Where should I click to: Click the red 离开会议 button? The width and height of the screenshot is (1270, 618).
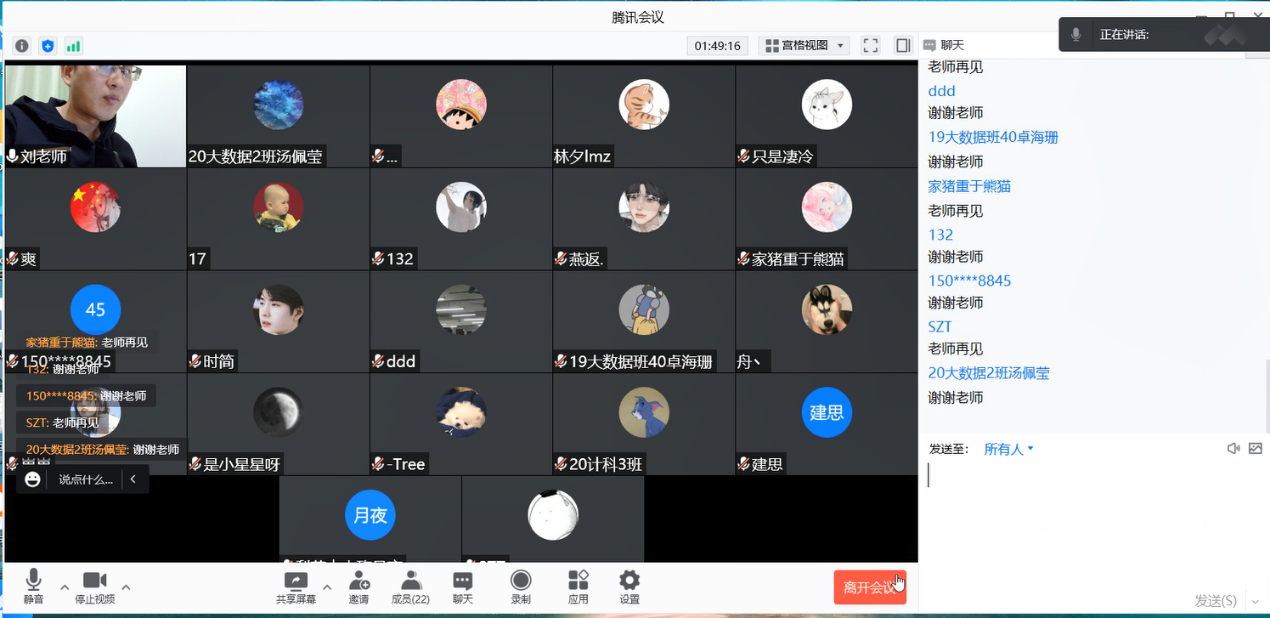[x=869, y=587]
